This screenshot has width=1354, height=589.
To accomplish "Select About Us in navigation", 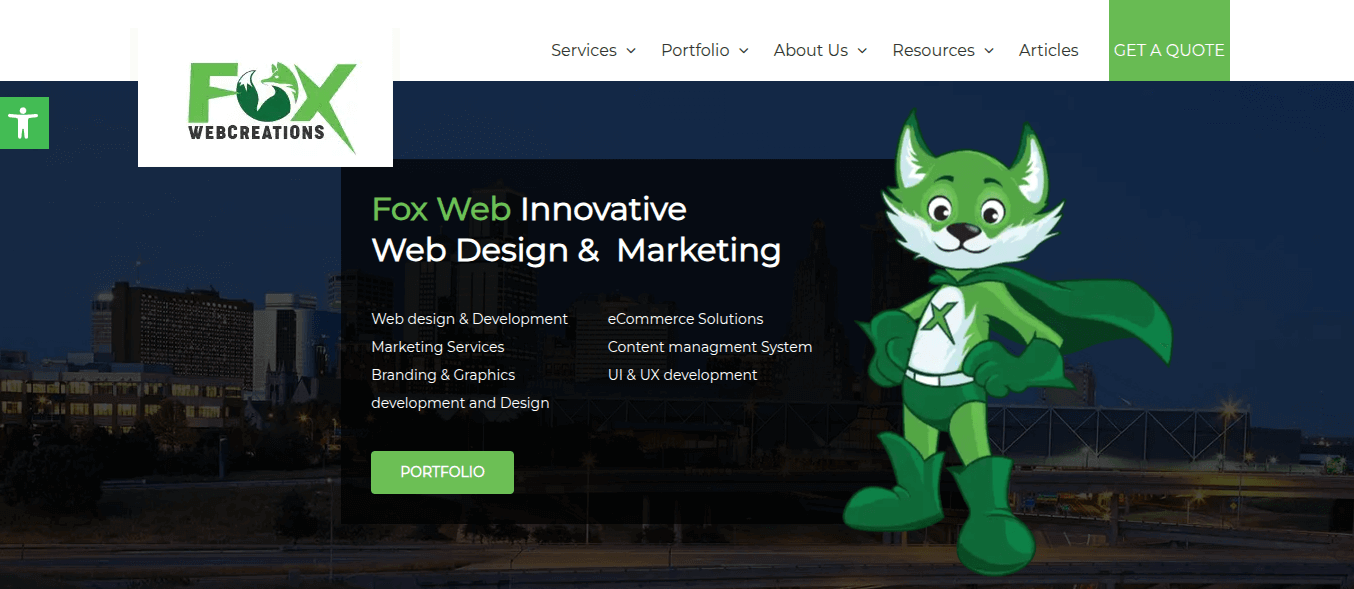I will (x=811, y=50).
